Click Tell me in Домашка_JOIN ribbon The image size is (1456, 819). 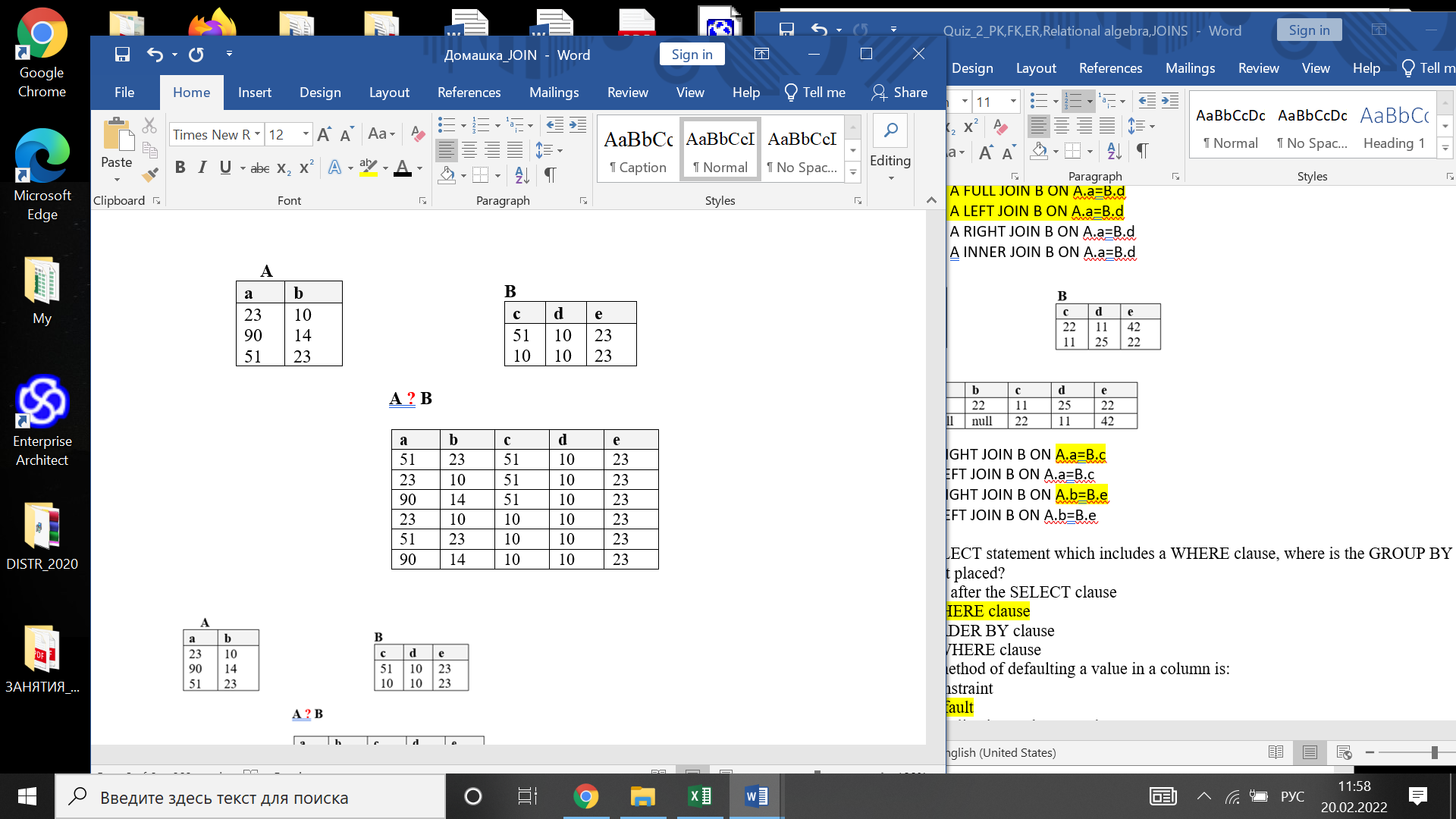coord(815,93)
